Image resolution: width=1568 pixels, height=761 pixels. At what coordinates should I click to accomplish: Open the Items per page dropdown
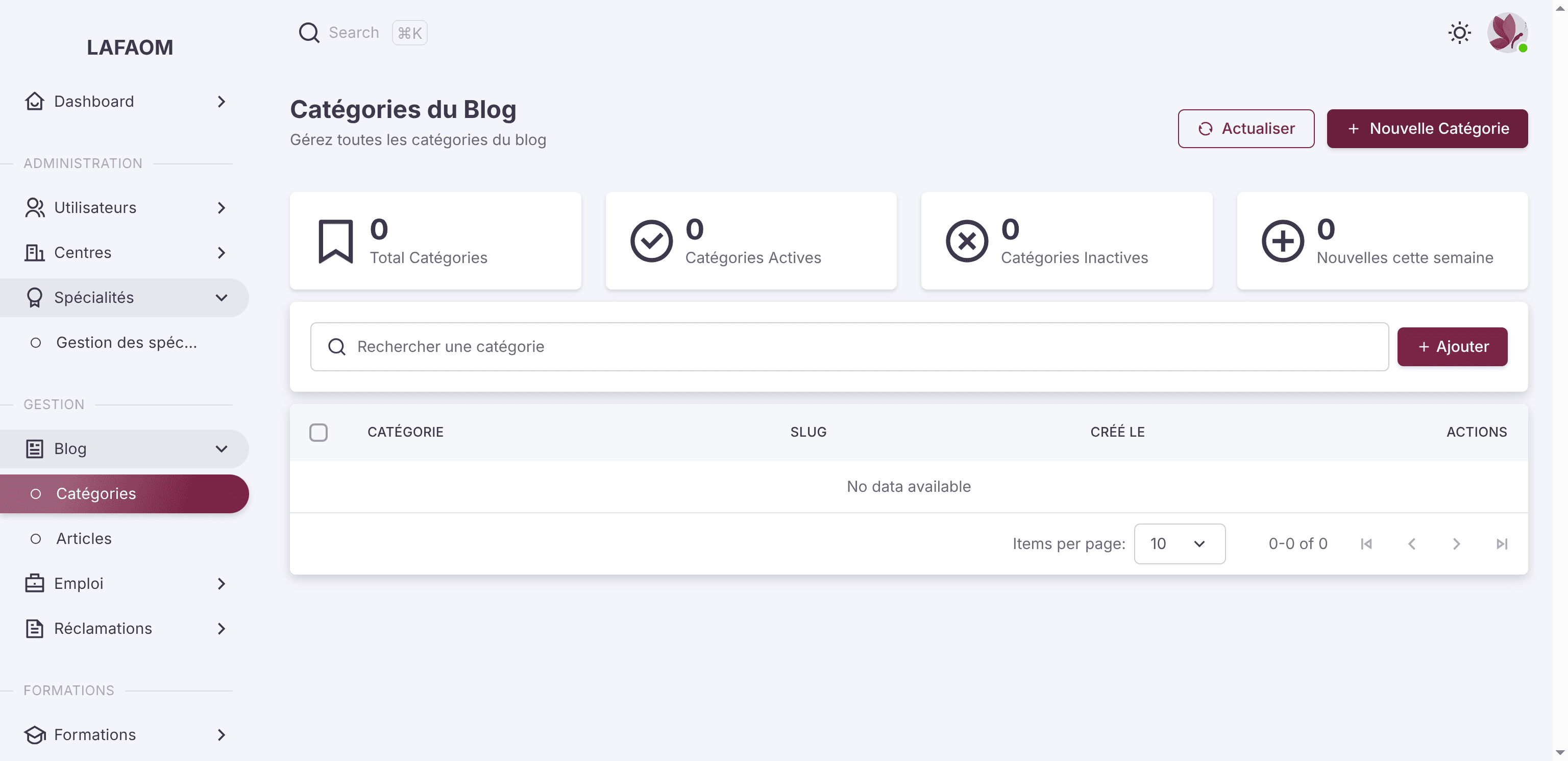tap(1179, 544)
